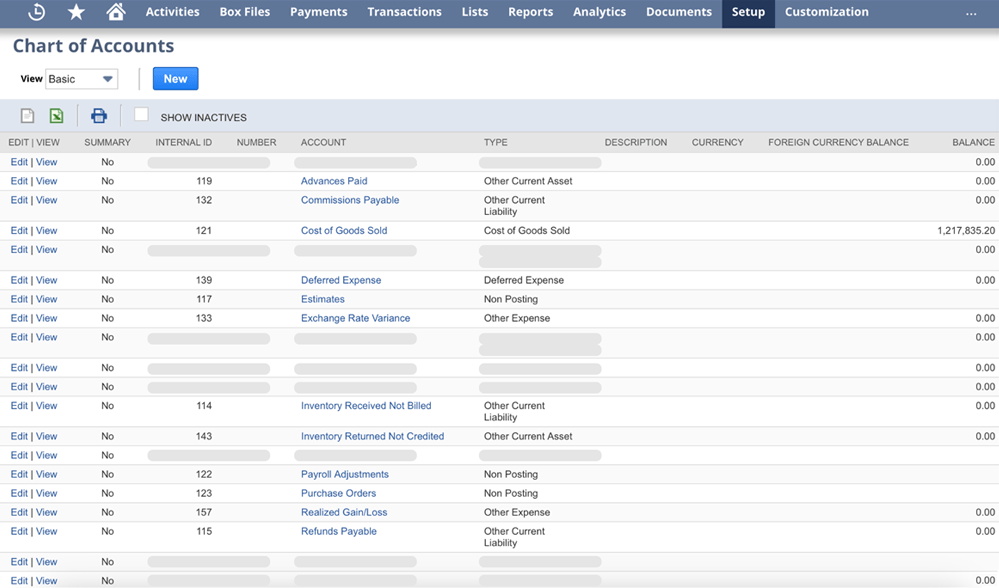Image resolution: width=999 pixels, height=588 pixels.
Task: Select the Other Current Asset type for Advances Paid
Action: tap(528, 181)
